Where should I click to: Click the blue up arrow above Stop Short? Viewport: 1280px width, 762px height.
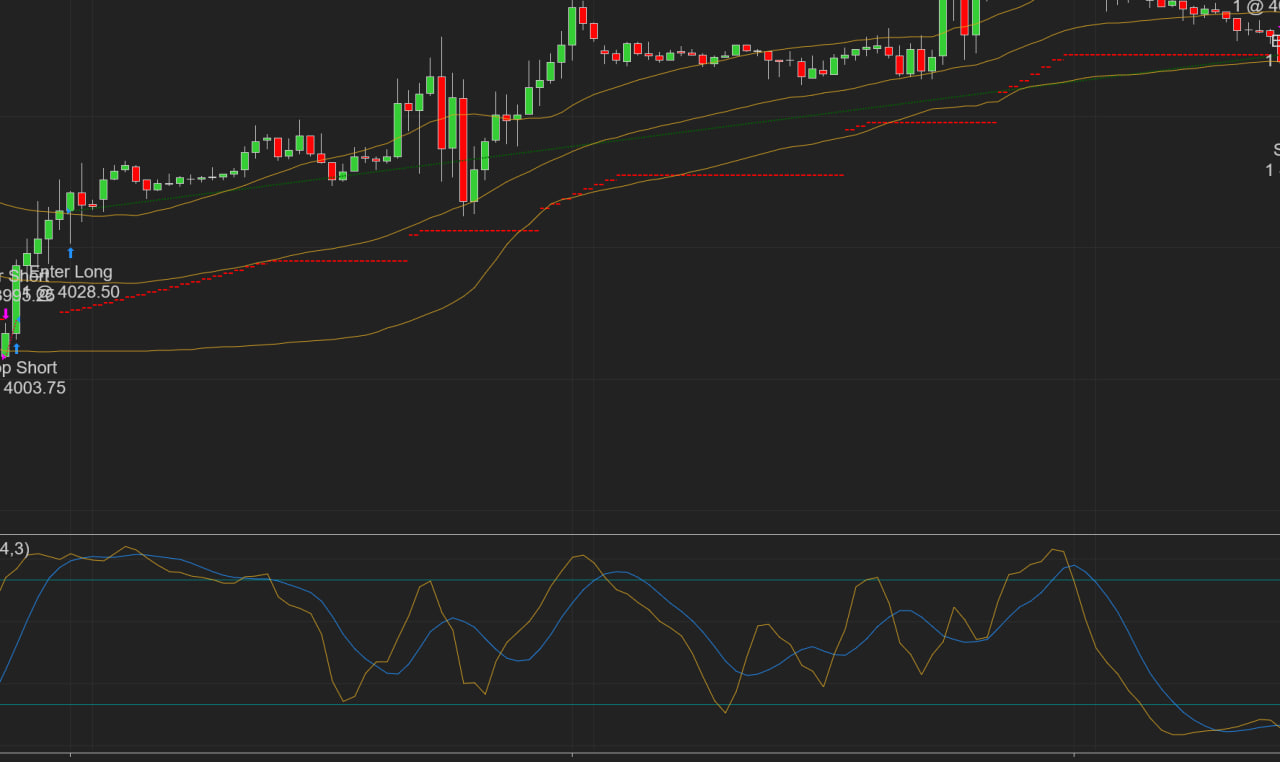(x=16, y=348)
